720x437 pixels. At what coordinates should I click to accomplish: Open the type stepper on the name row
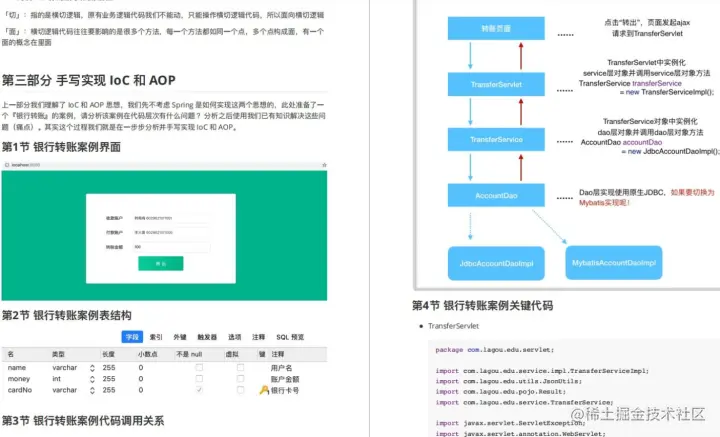(x=92, y=368)
